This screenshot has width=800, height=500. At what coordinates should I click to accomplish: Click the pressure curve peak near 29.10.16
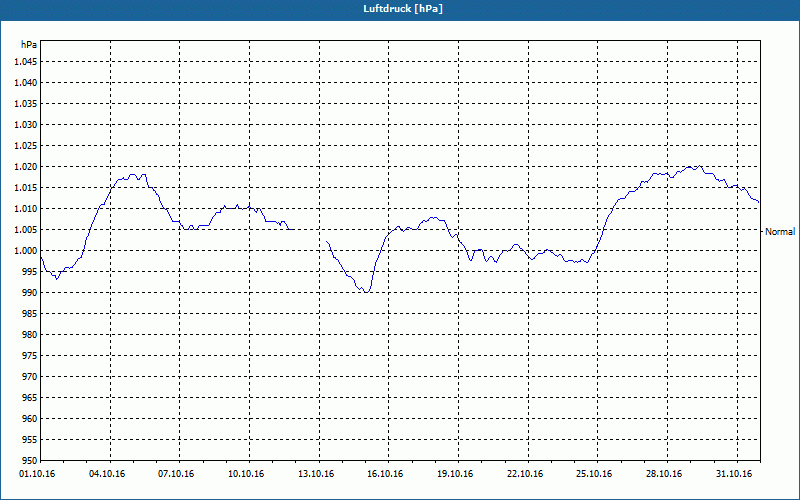(700, 166)
